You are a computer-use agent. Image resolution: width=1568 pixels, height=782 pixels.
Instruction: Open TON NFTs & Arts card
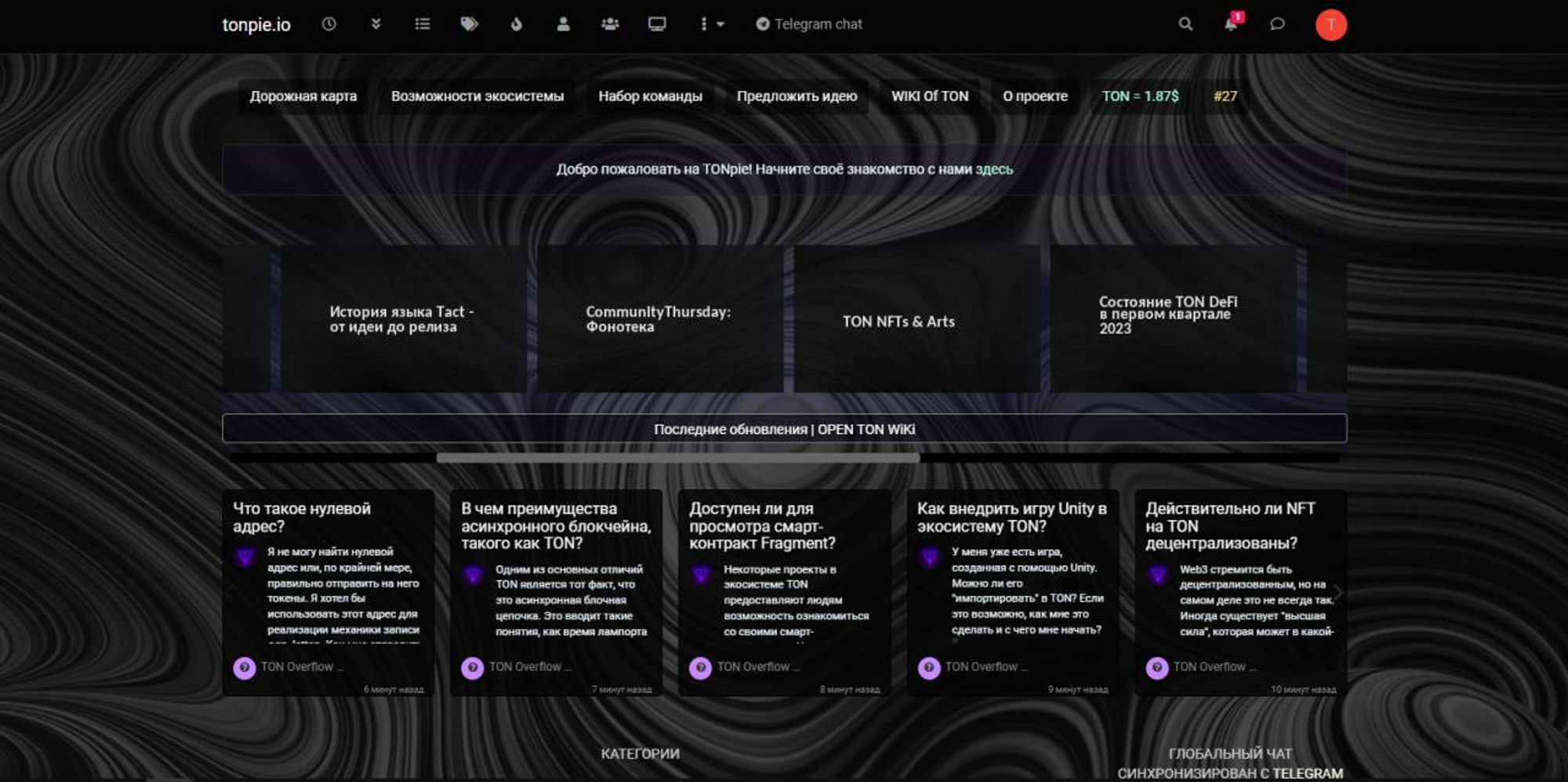point(916,319)
